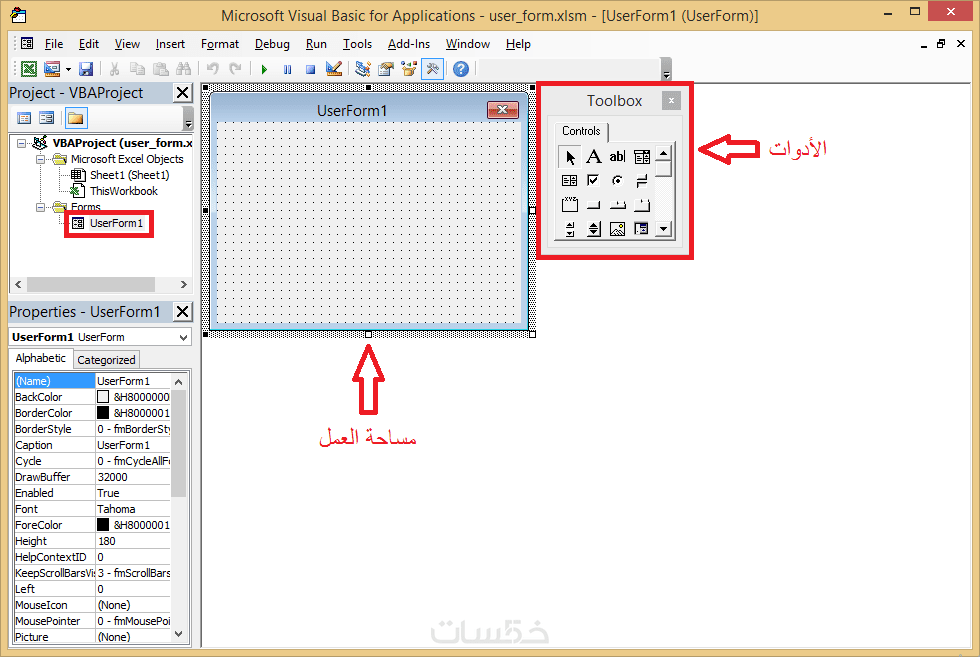
Task: Click the Reset stop icon
Action: (x=310, y=69)
